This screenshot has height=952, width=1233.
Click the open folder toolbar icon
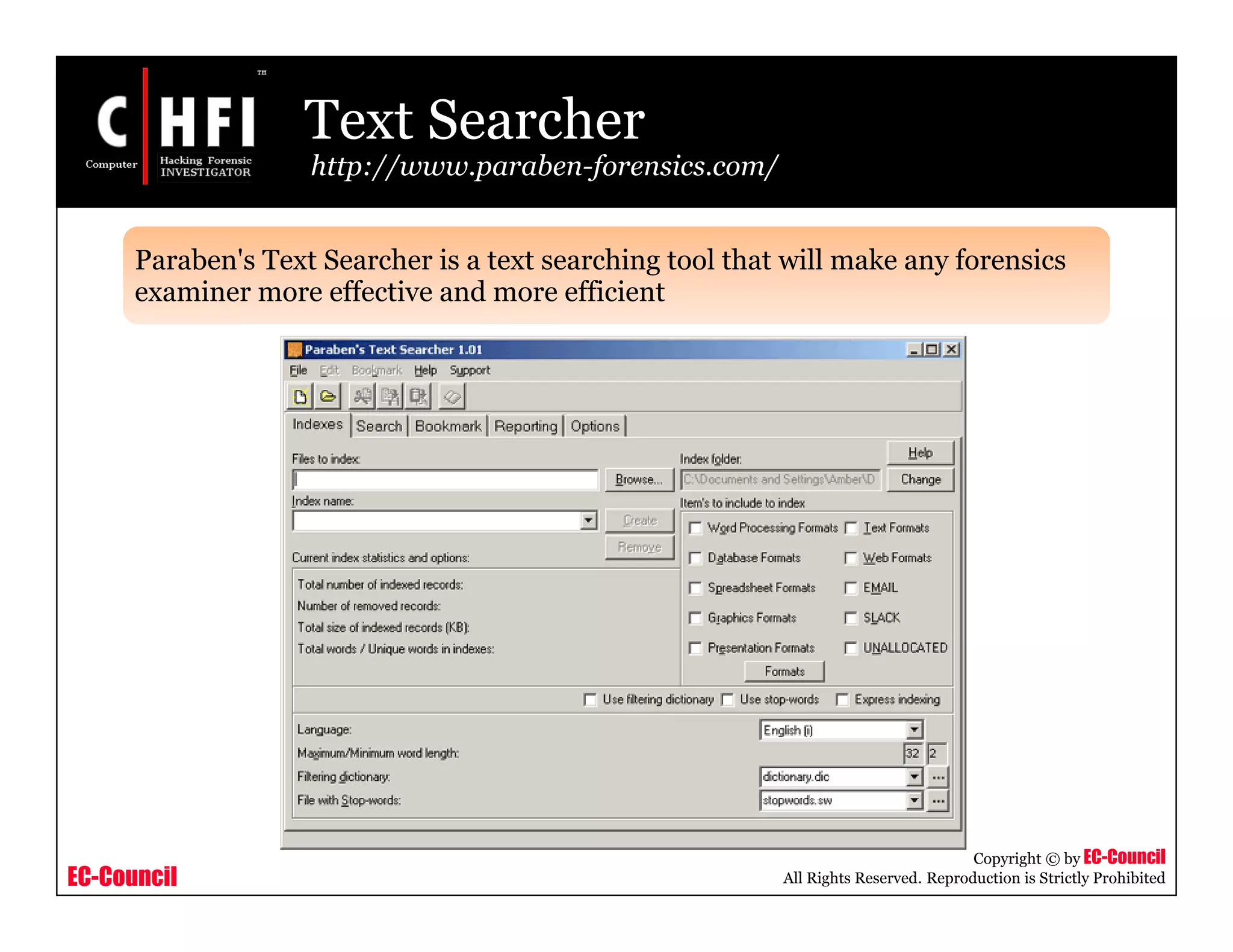pos(328,397)
